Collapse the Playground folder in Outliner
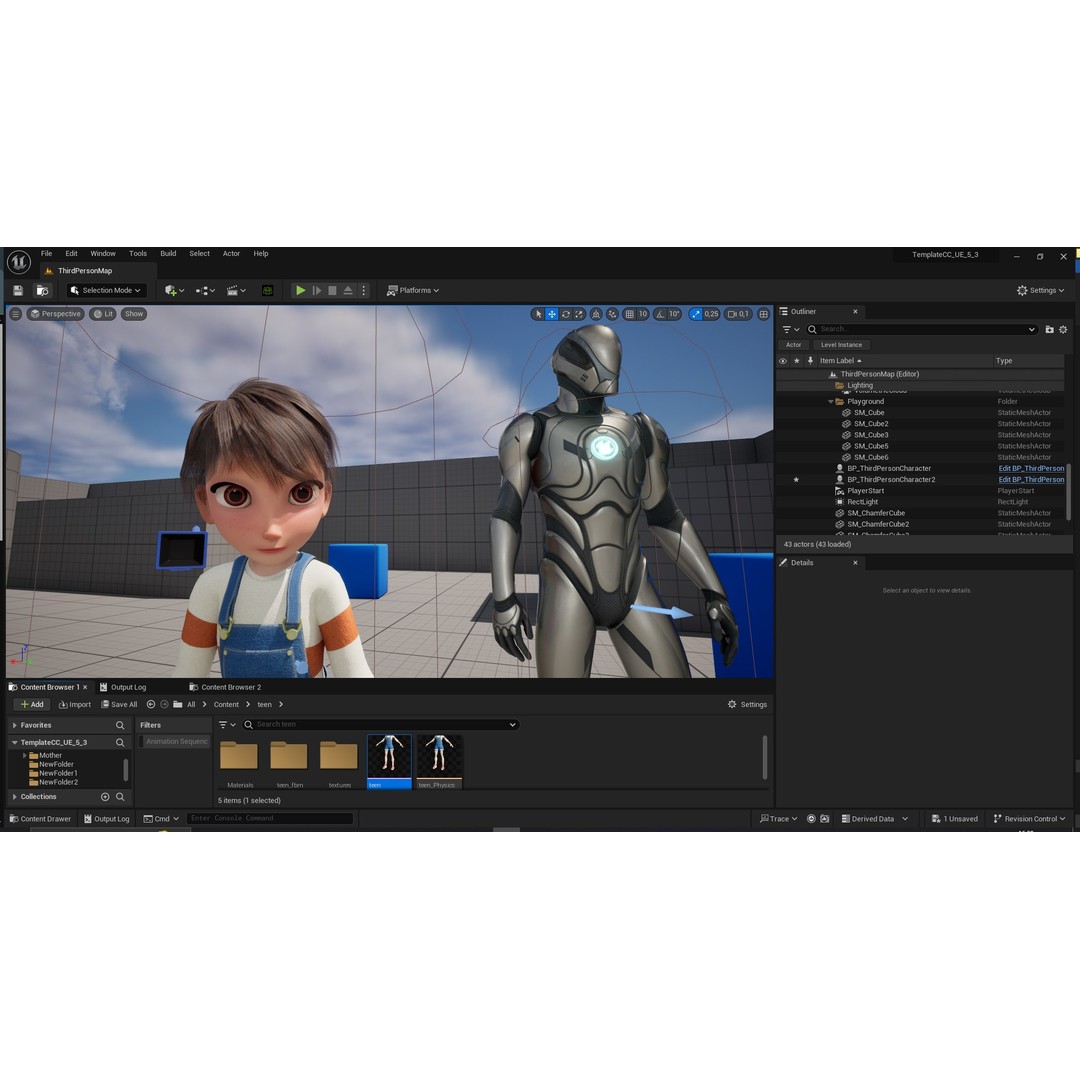Image resolution: width=1080 pixels, height=1080 pixels. (831, 402)
